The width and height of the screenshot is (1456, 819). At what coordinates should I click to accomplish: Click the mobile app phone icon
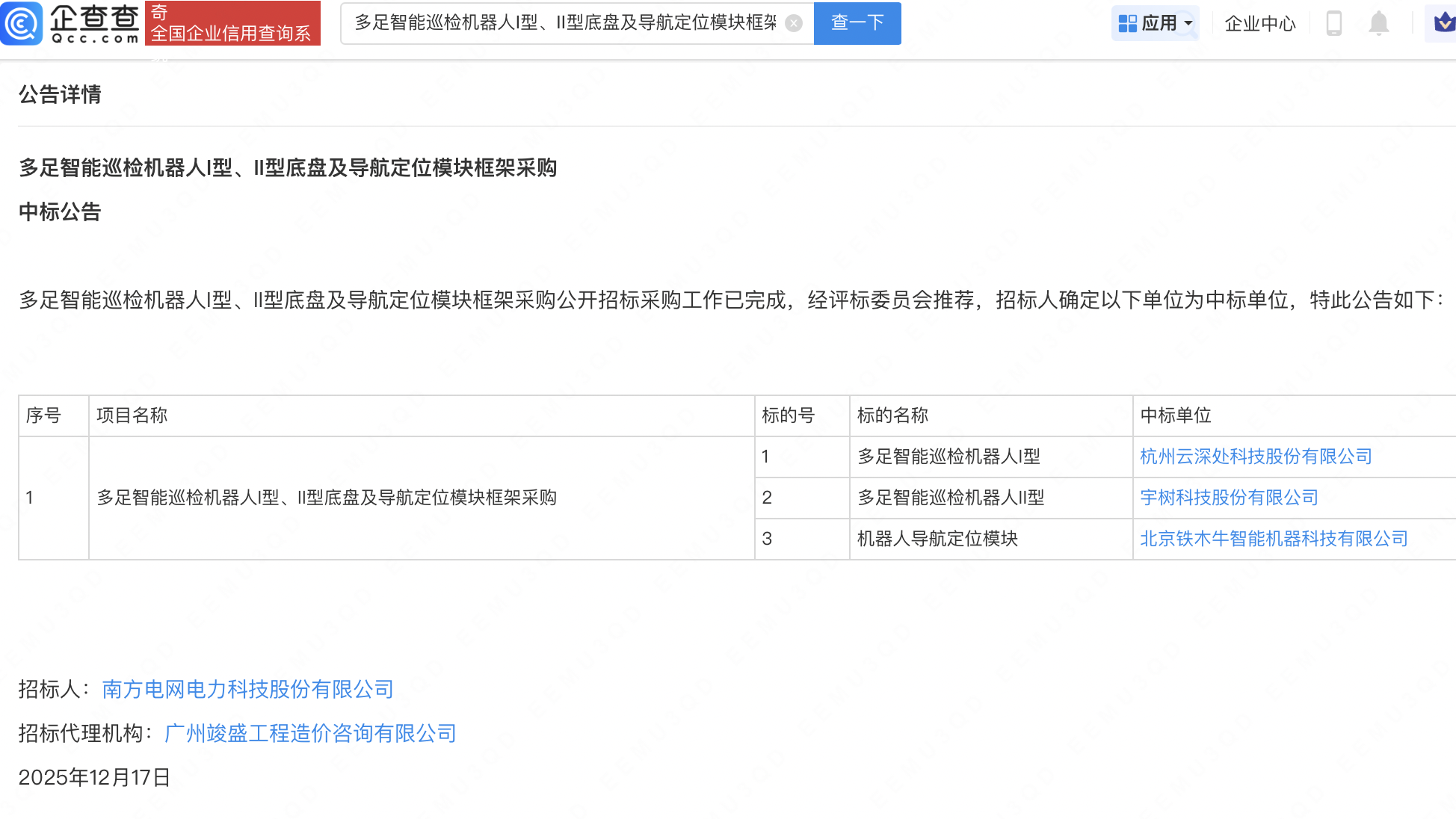pyautogui.click(x=1335, y=23)
